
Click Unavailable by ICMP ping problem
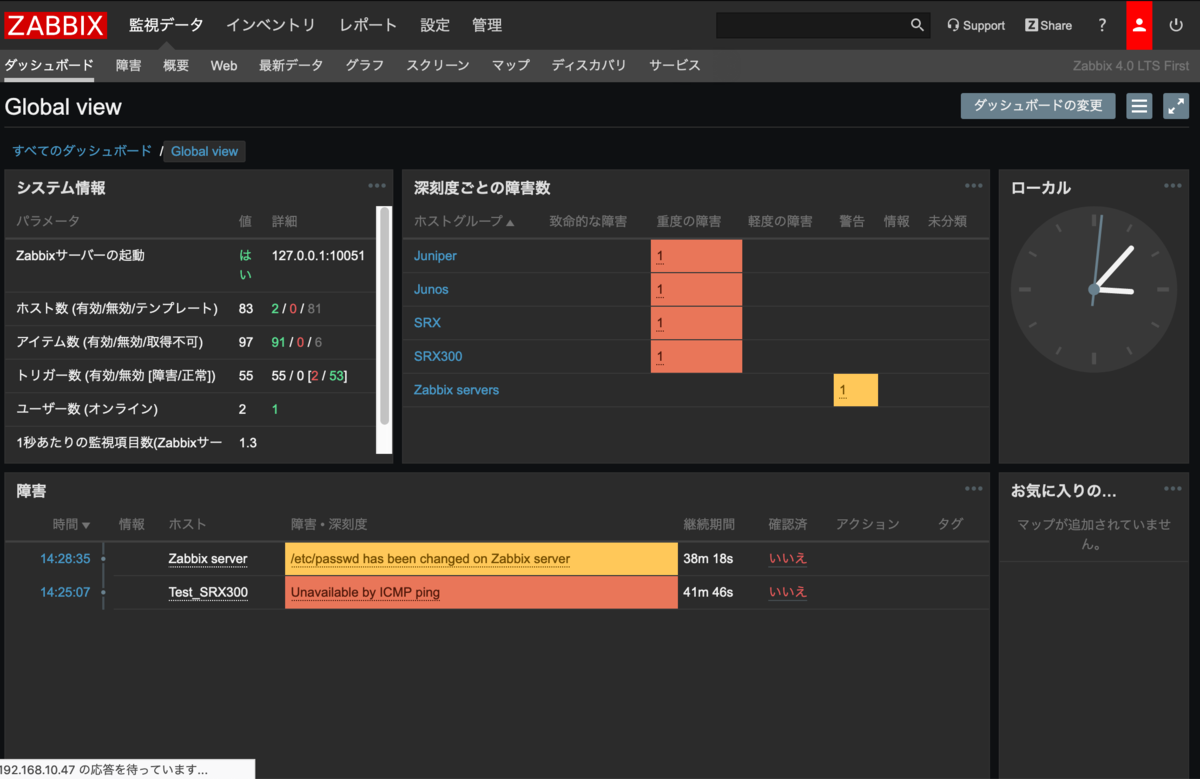[365, 592]
